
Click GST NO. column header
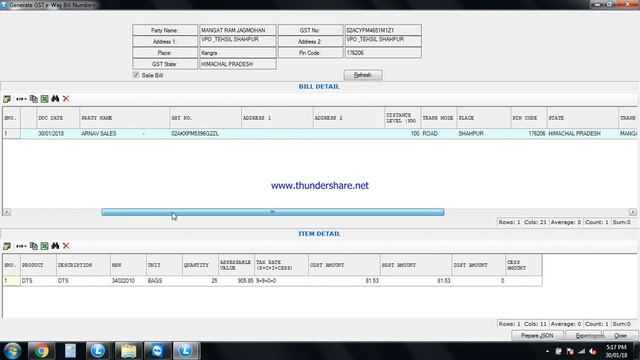point(205,118)
